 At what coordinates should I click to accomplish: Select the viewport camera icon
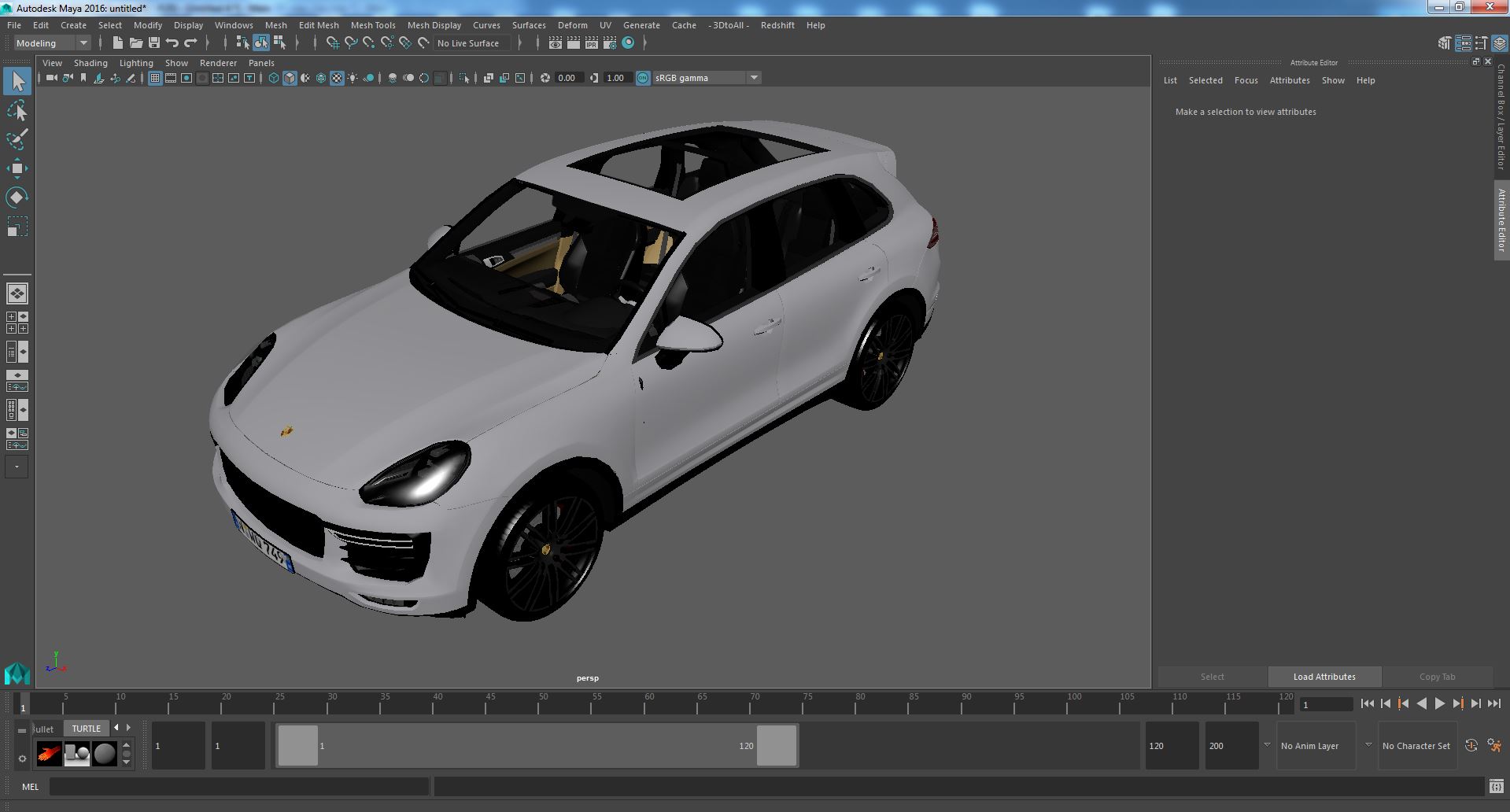(x=51, y=78)
